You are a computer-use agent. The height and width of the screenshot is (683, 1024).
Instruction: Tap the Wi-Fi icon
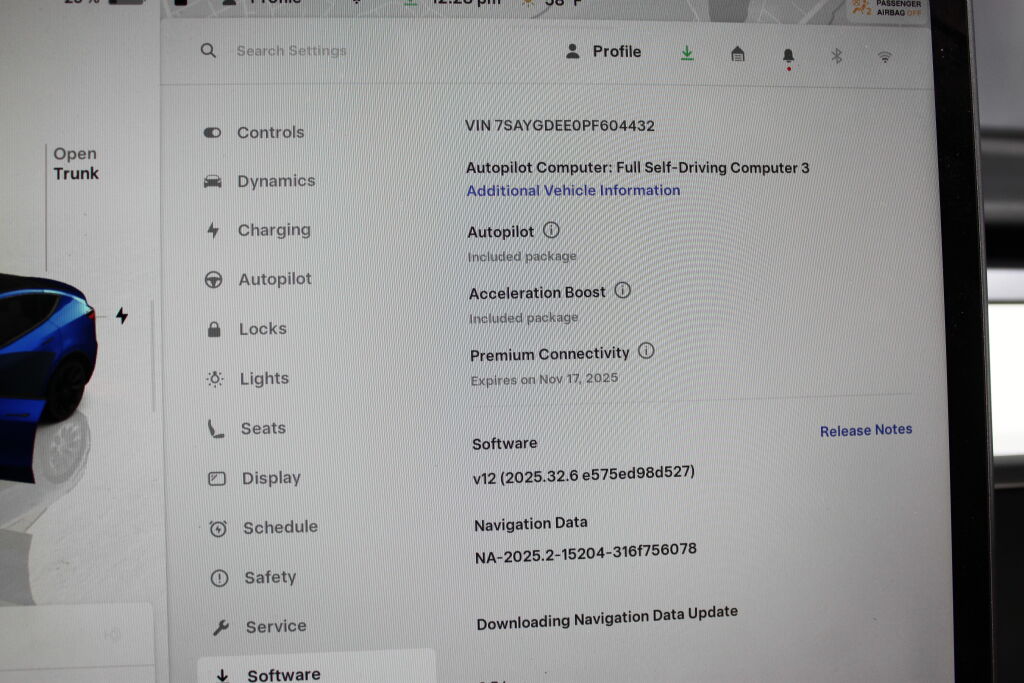[x=884, y=58]
